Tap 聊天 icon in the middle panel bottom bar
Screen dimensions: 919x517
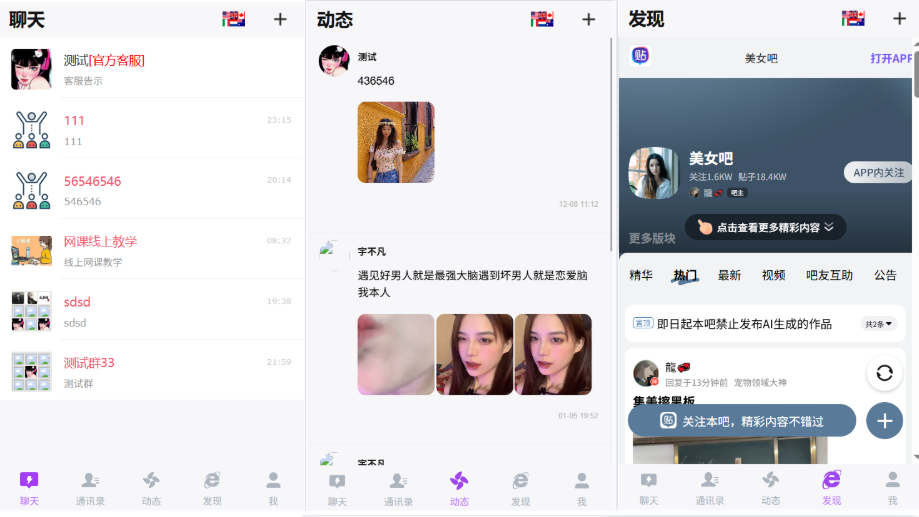pyautogui.click(x=337, y=482)
